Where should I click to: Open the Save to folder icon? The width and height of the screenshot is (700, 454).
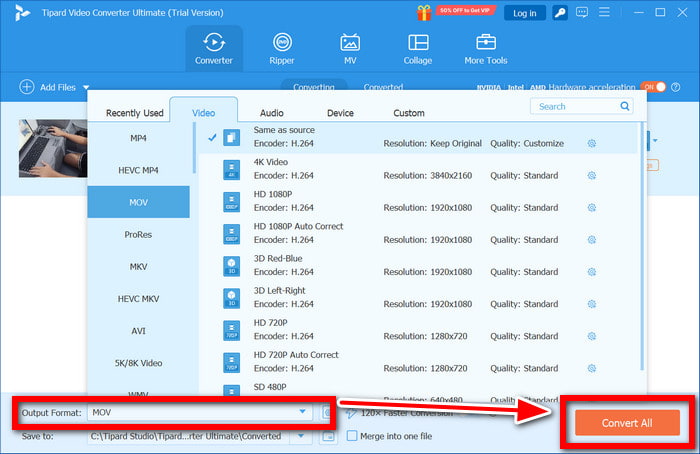point(328,436)
